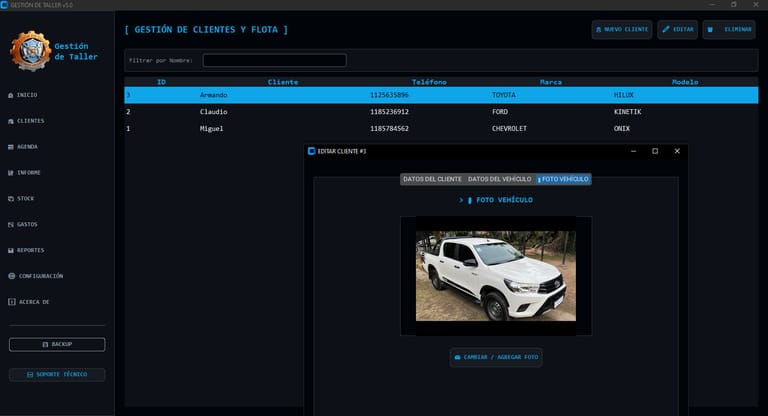Click the Backup button
Screen dimensions: 768x416
(x=57, y=344)
